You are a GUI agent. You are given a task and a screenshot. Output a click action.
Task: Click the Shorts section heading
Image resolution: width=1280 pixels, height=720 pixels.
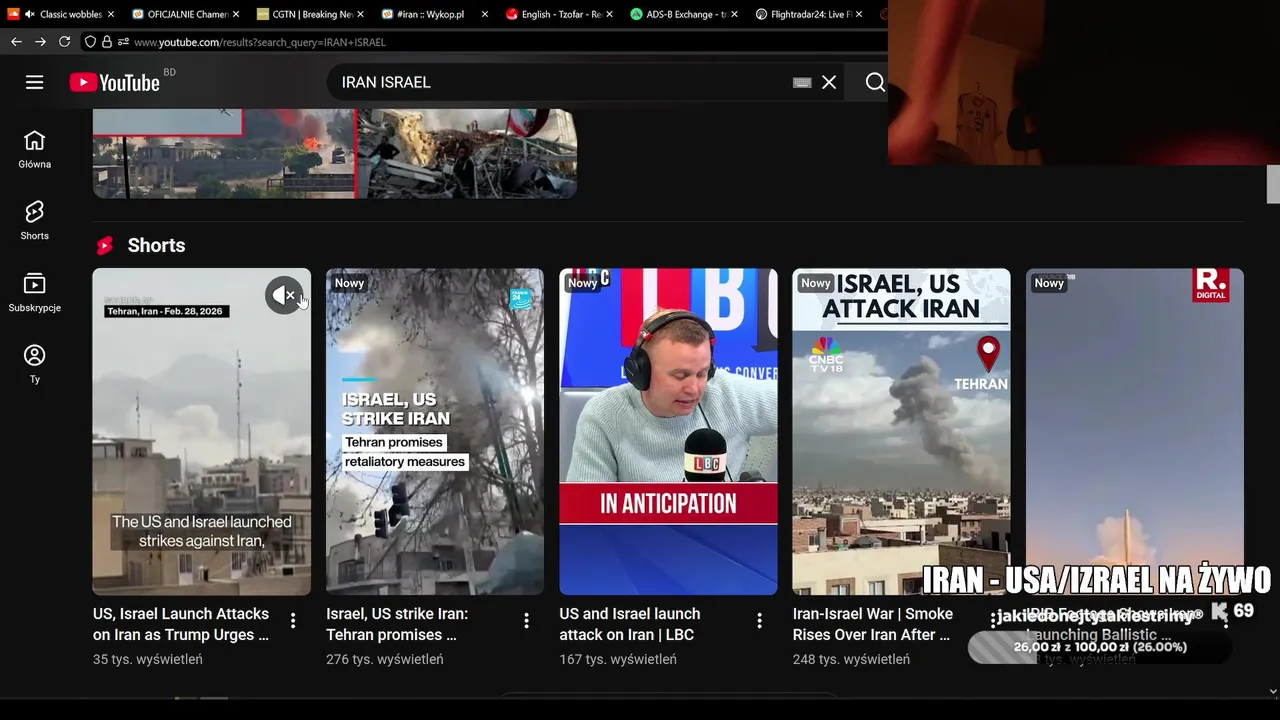click(x=156, y=245)
